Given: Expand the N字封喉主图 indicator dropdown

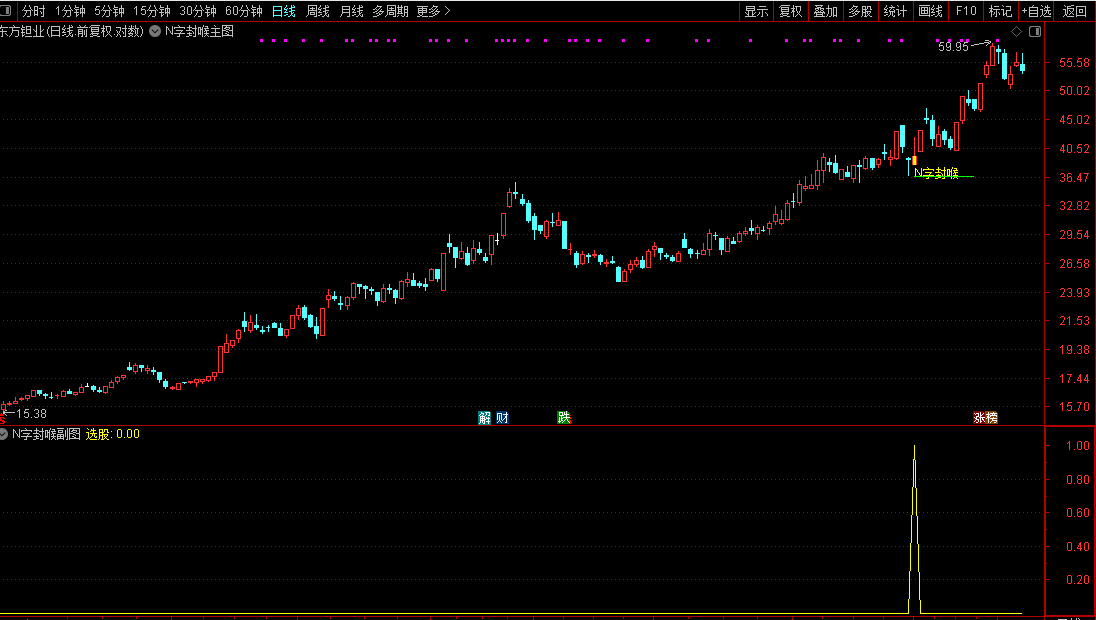Looking at the screenshot, I should (155, 31).
